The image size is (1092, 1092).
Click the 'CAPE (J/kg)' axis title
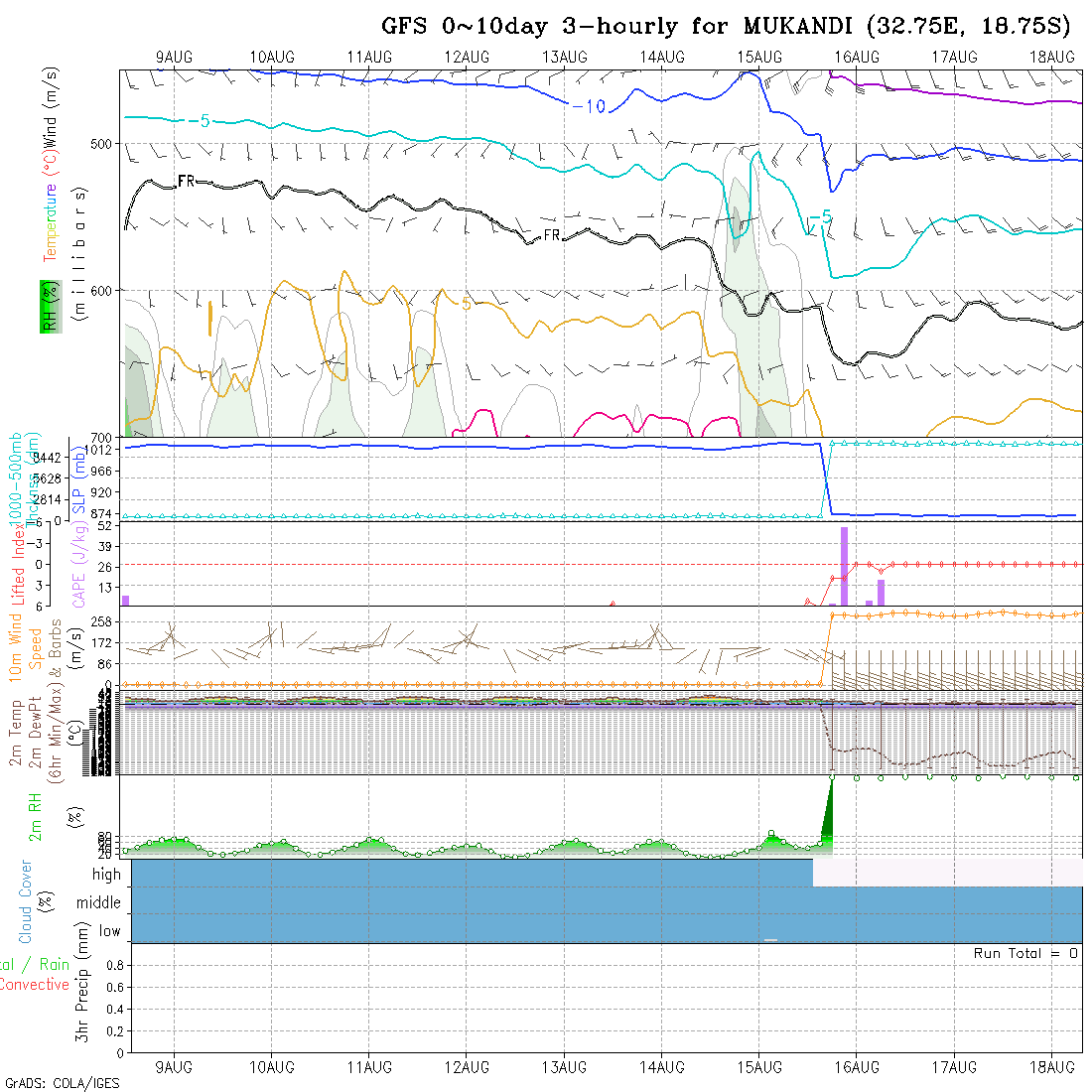click(79, 566)
